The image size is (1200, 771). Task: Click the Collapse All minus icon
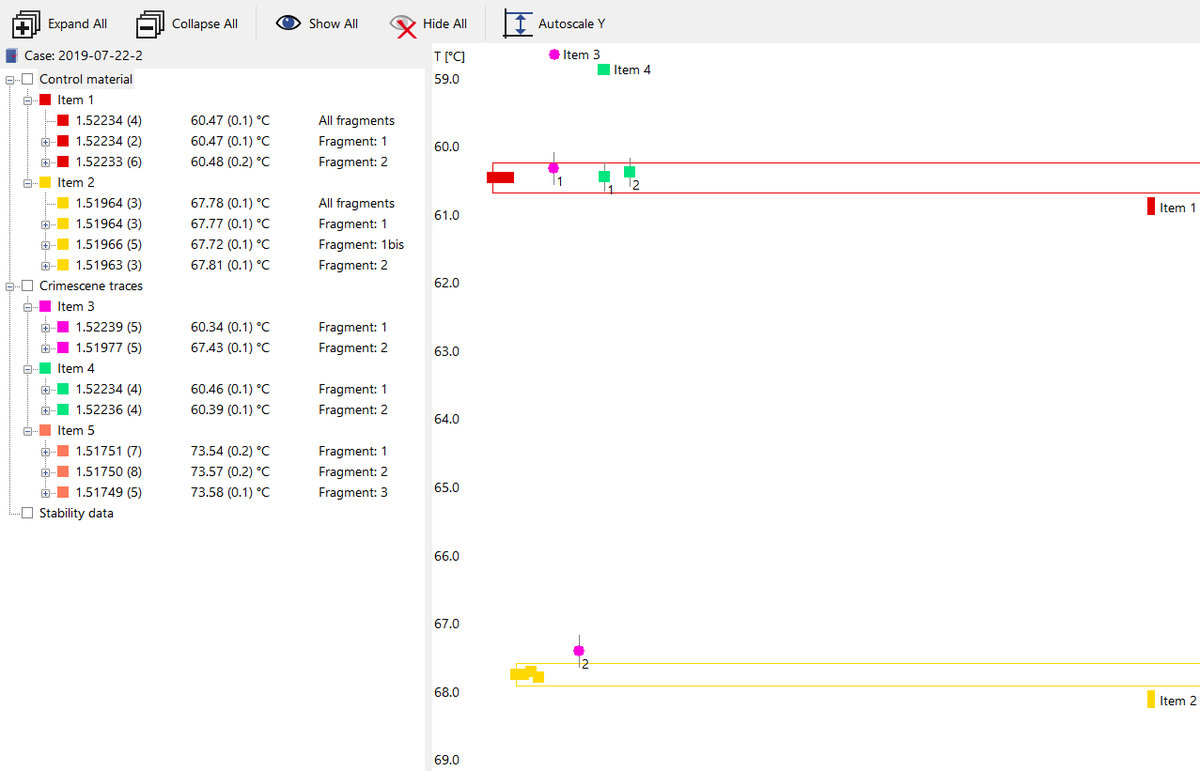click(x=150, y=24)
